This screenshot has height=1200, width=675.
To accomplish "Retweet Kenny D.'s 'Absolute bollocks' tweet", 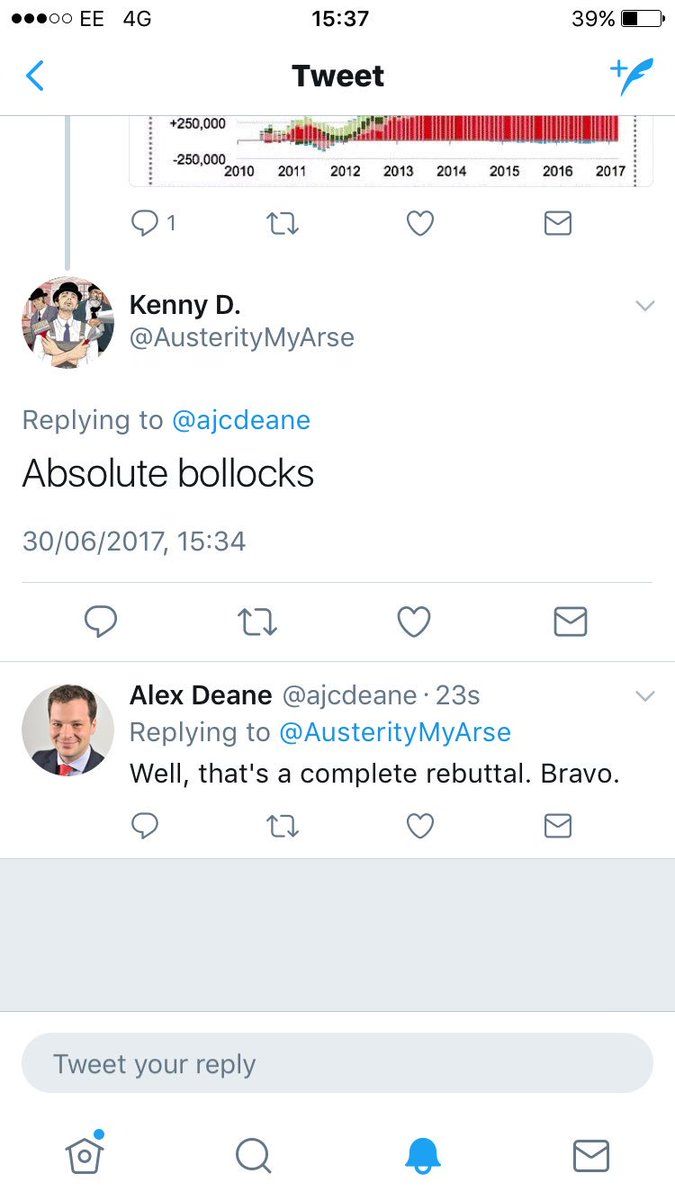I will (x=257, y=622).
